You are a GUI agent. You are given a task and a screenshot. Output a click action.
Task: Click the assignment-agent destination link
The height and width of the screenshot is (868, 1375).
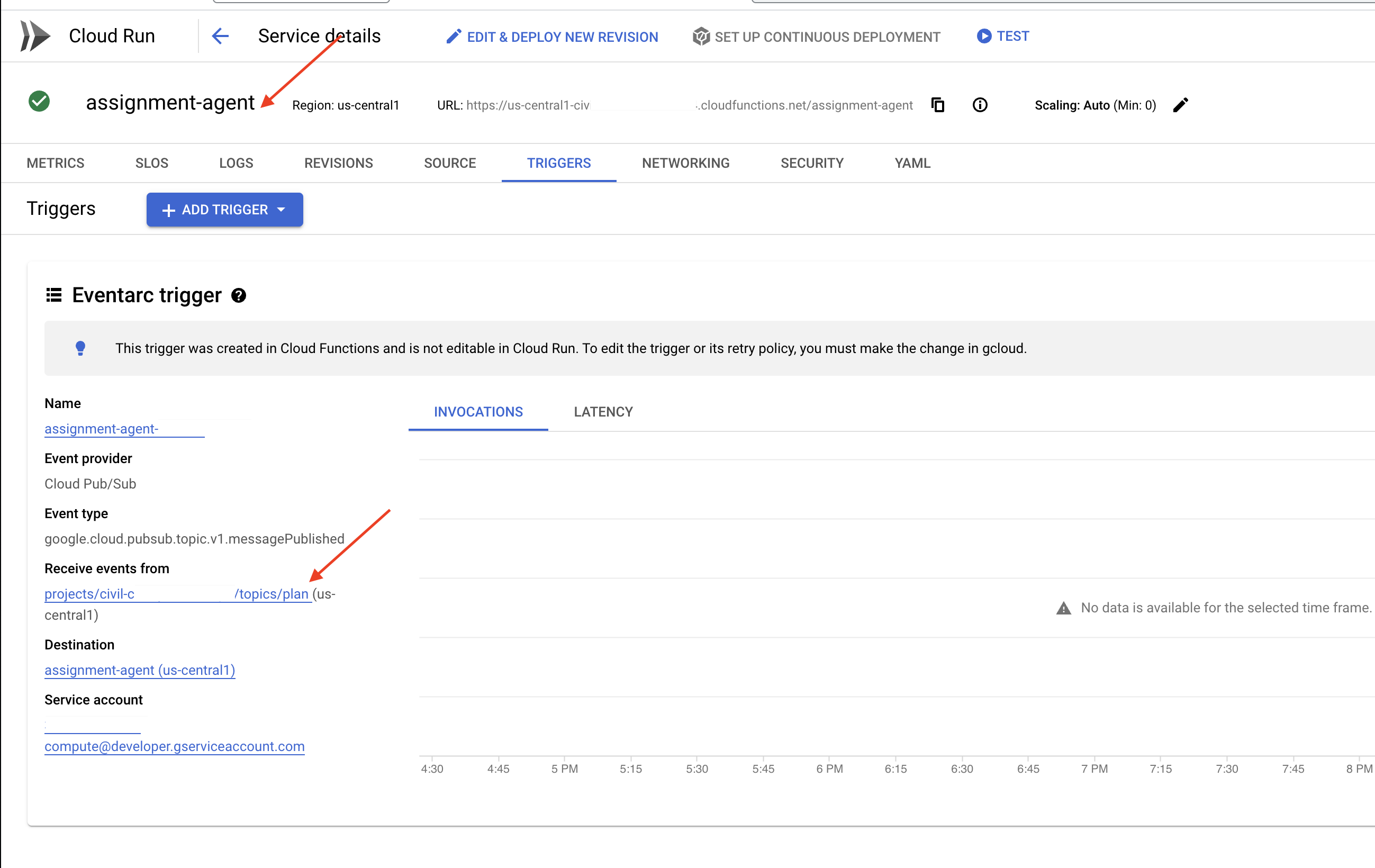[139, 670]
